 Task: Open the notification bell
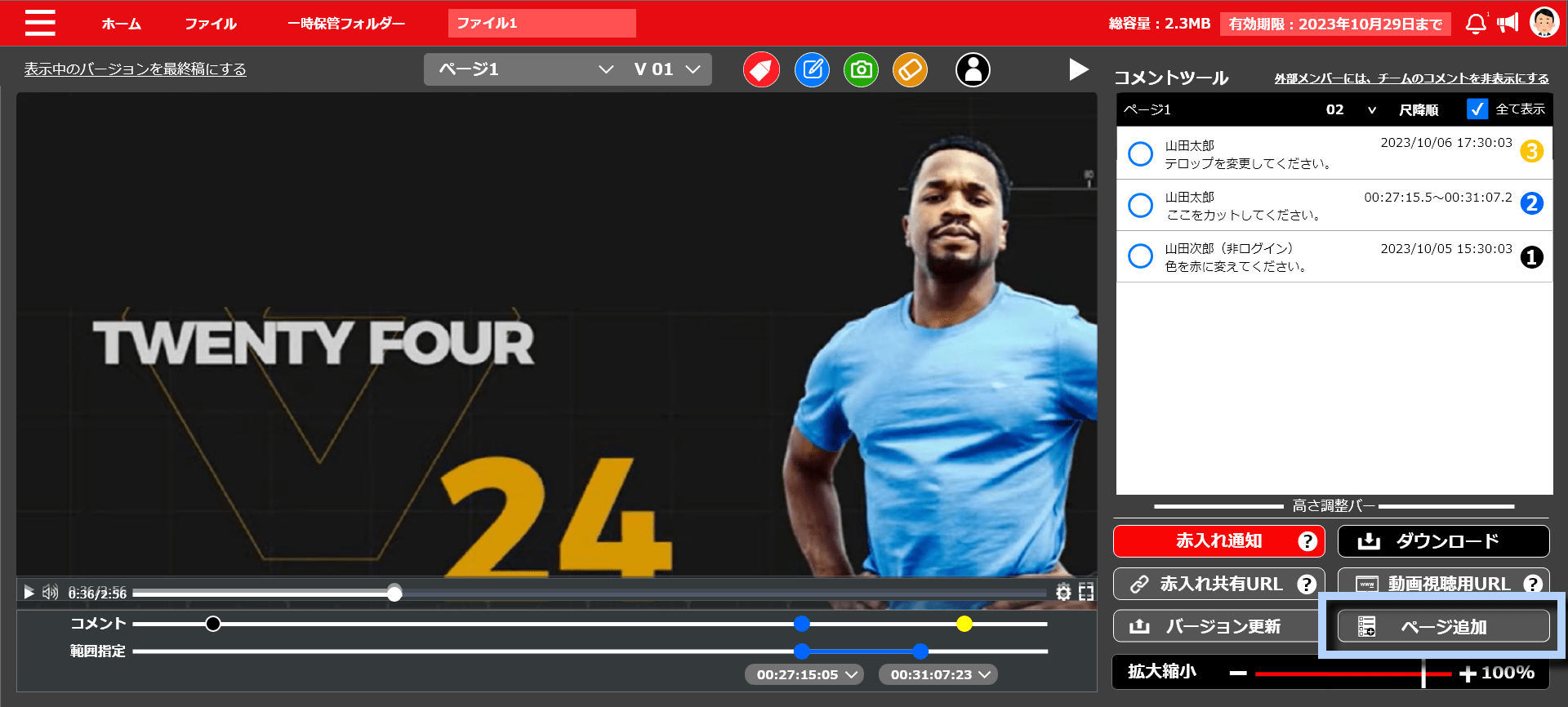click(1476, 24)
